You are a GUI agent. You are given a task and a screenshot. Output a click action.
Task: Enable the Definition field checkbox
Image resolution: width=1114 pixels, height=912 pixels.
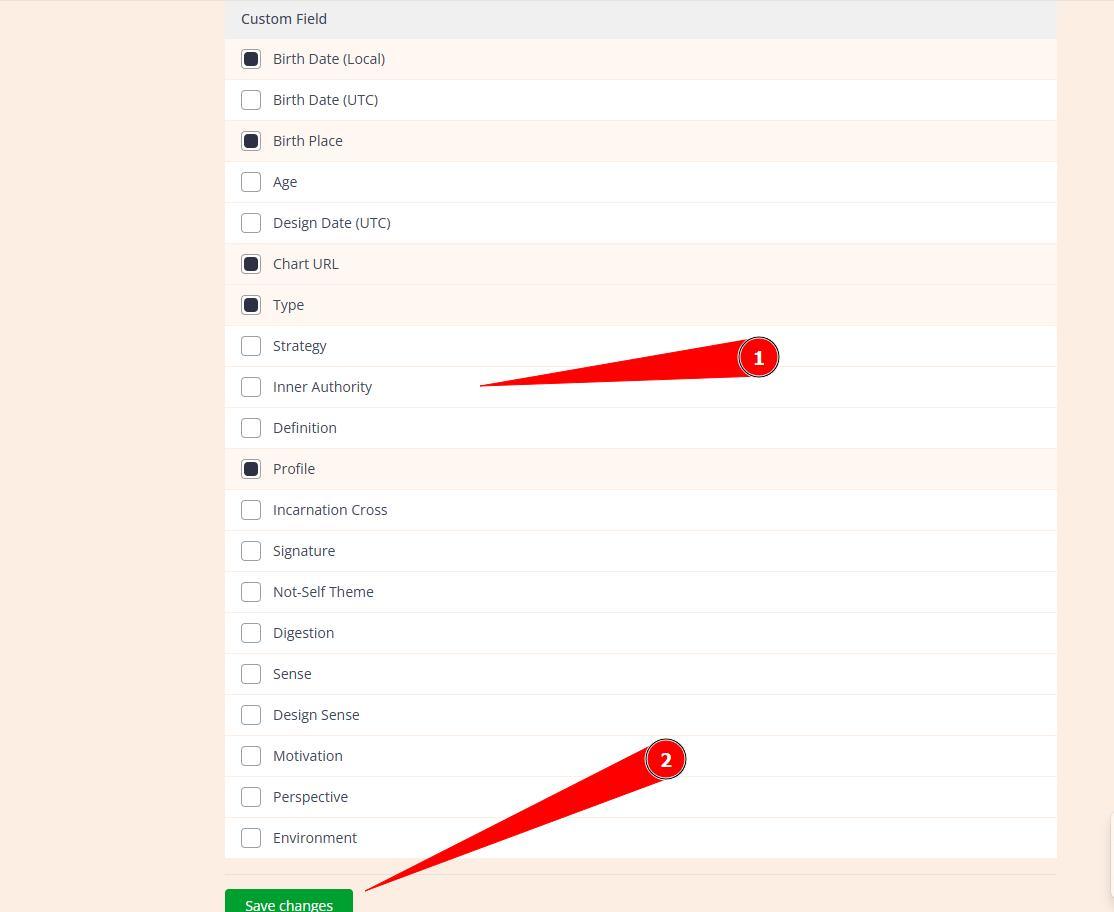click(x=251, y=428)
